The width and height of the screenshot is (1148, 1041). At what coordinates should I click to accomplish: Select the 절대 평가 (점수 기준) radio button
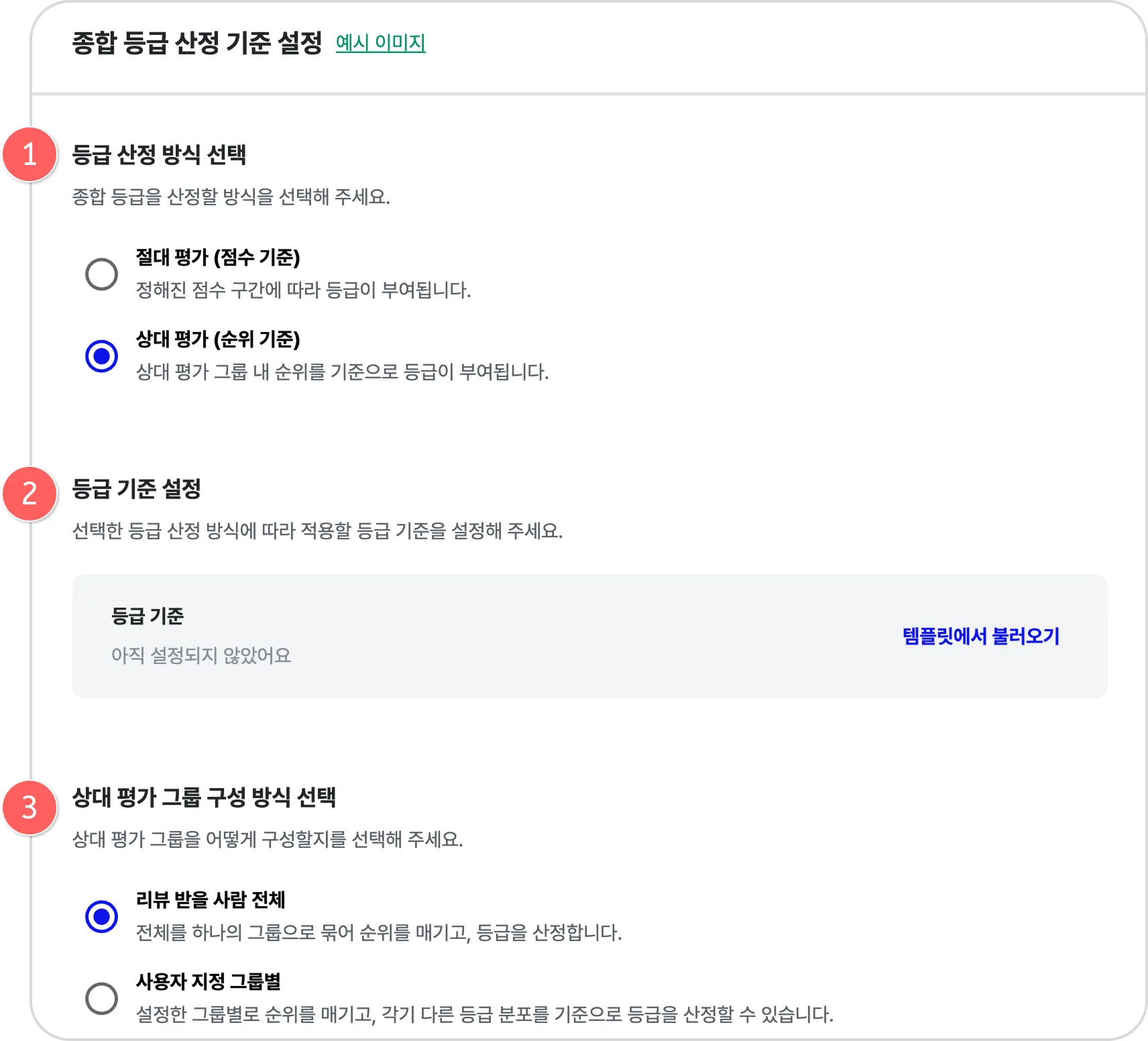(x=102, y=274)
